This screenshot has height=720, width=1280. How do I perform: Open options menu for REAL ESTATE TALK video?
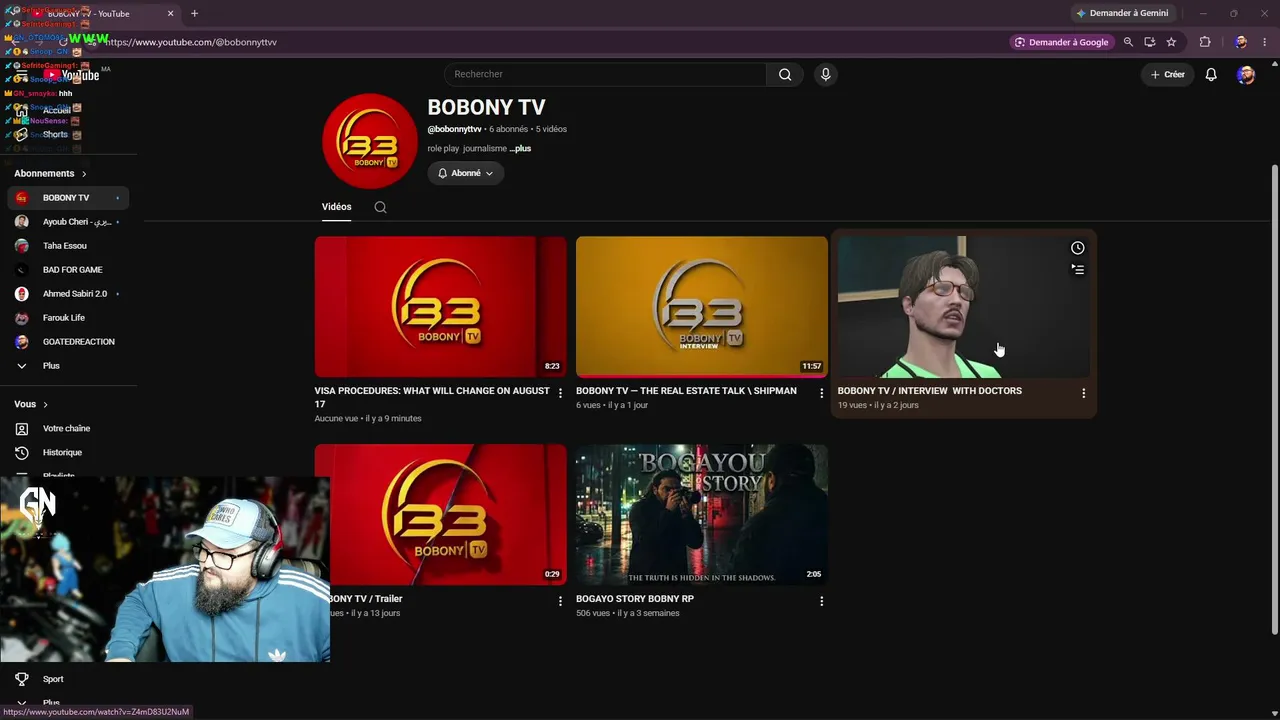821,393
